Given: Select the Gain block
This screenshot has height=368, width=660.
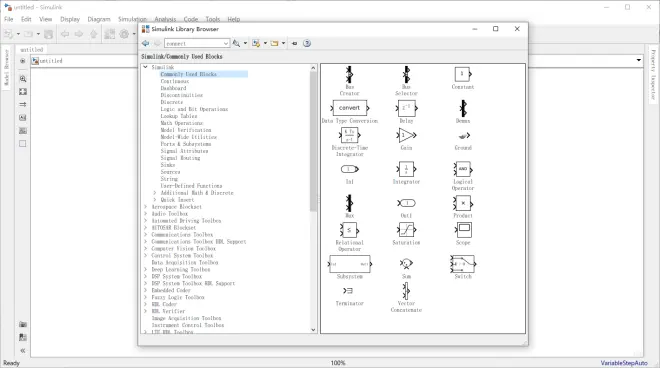Looking at the screenshot, I should coord(406,135).
